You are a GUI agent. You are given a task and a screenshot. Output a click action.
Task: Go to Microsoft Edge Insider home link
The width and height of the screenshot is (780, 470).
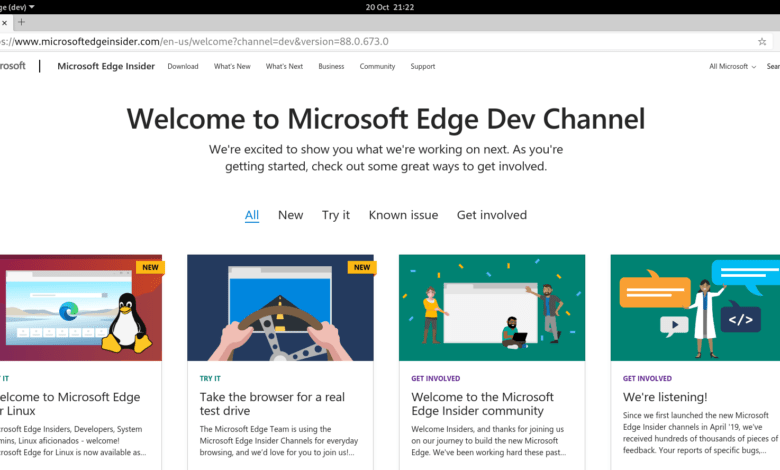106,66
